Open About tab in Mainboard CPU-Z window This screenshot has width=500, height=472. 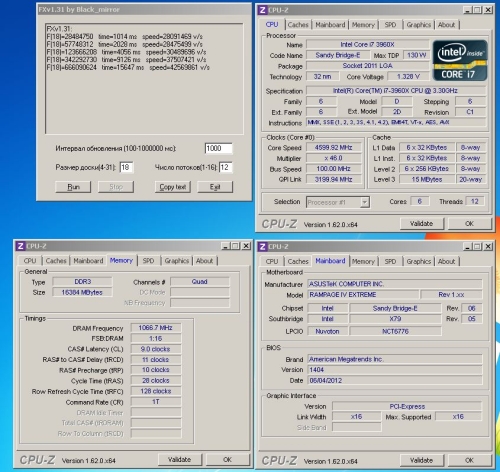447,261
